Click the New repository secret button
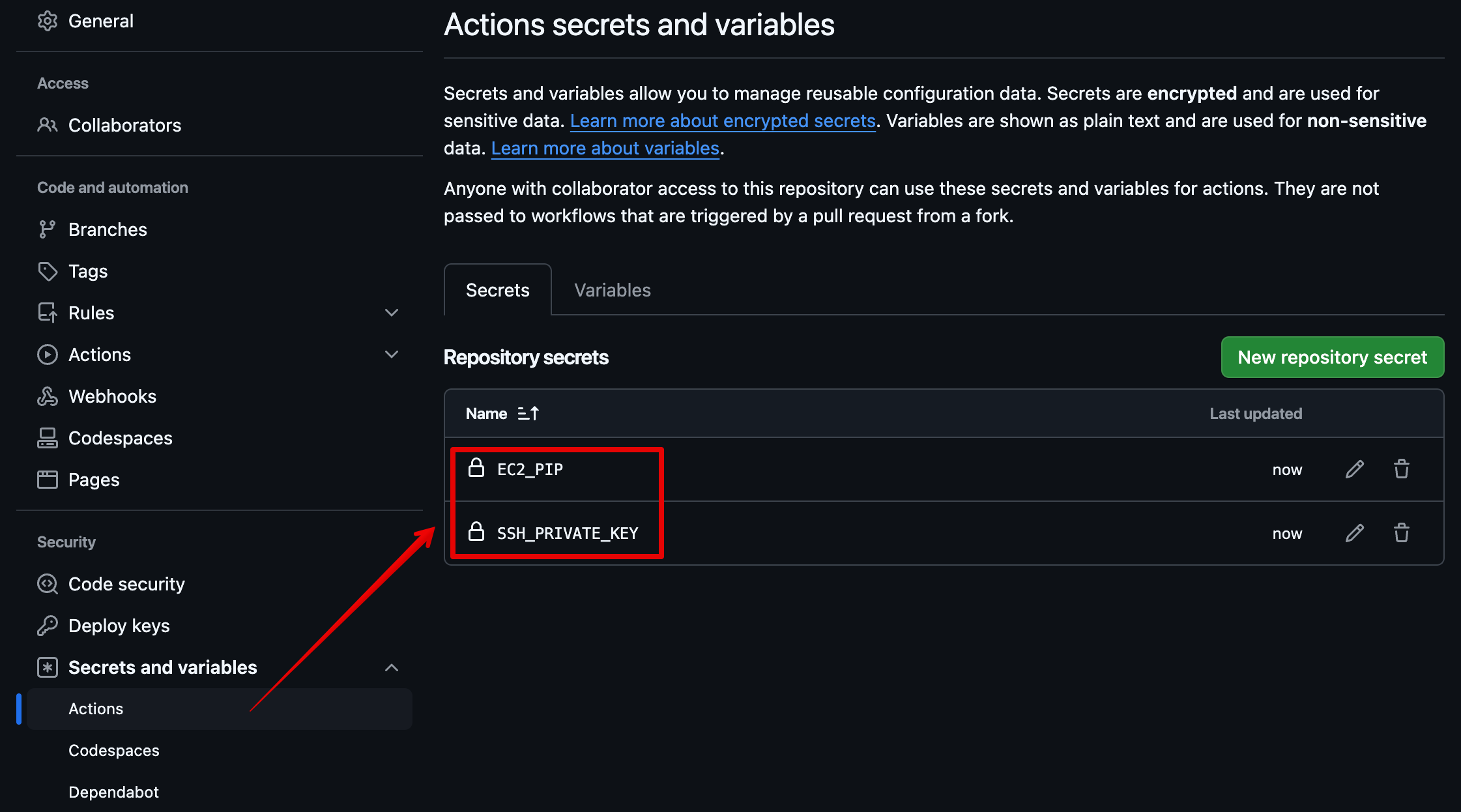Viewport: 1461px width, 812px height. point(1332,357)
